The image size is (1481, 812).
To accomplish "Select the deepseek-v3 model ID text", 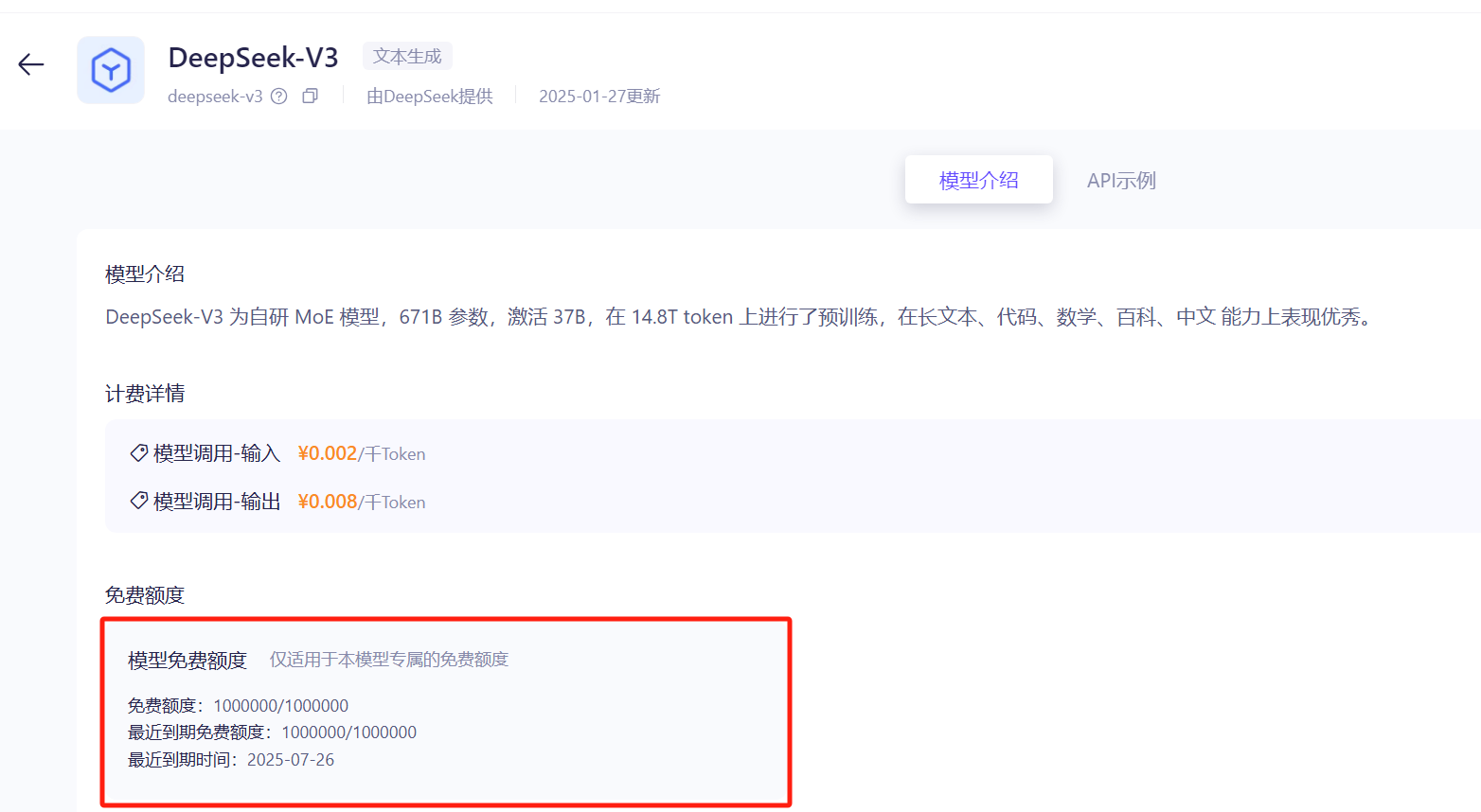I will (215, 97).
